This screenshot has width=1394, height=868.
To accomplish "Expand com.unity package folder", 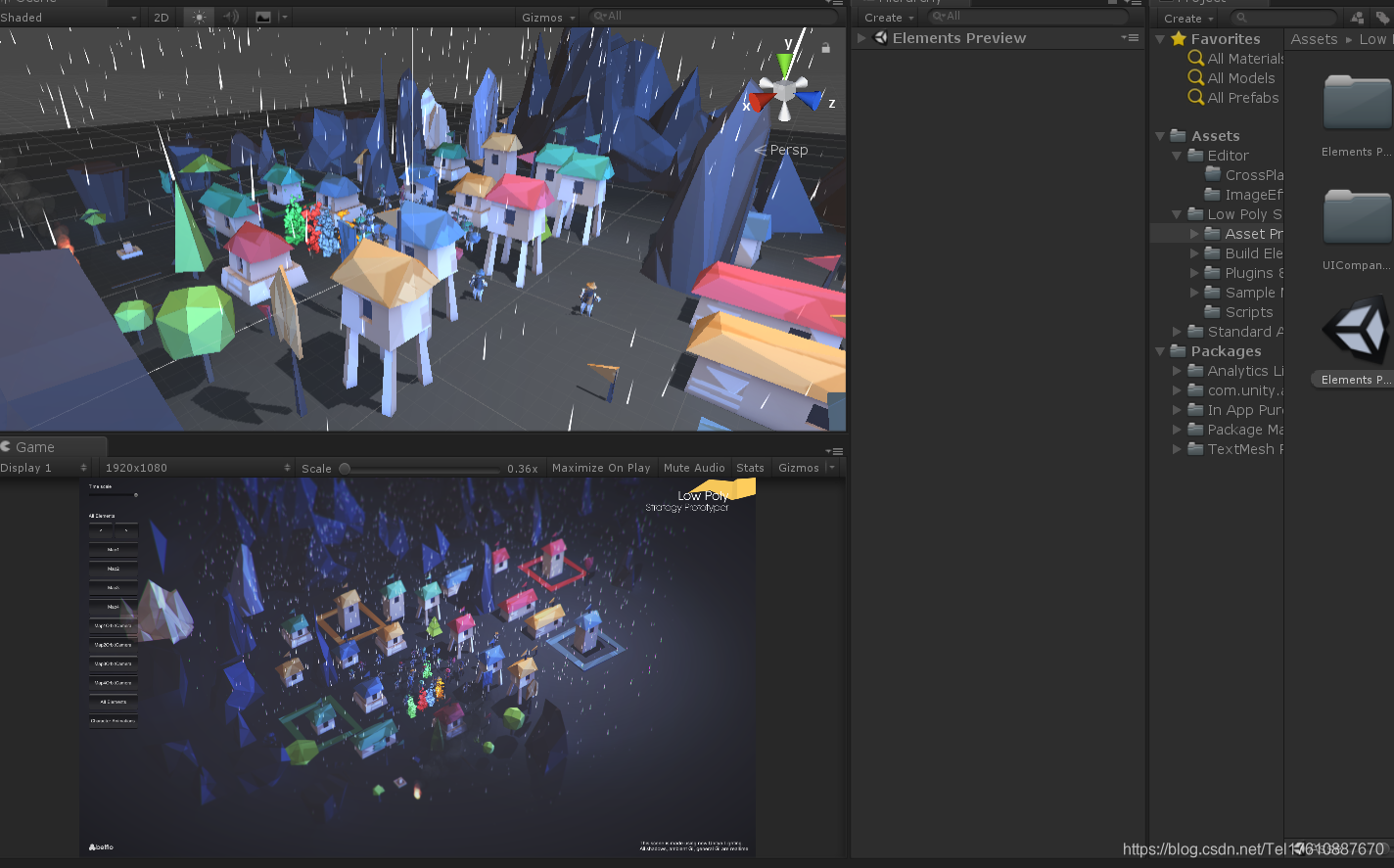I will [1178, 390].
